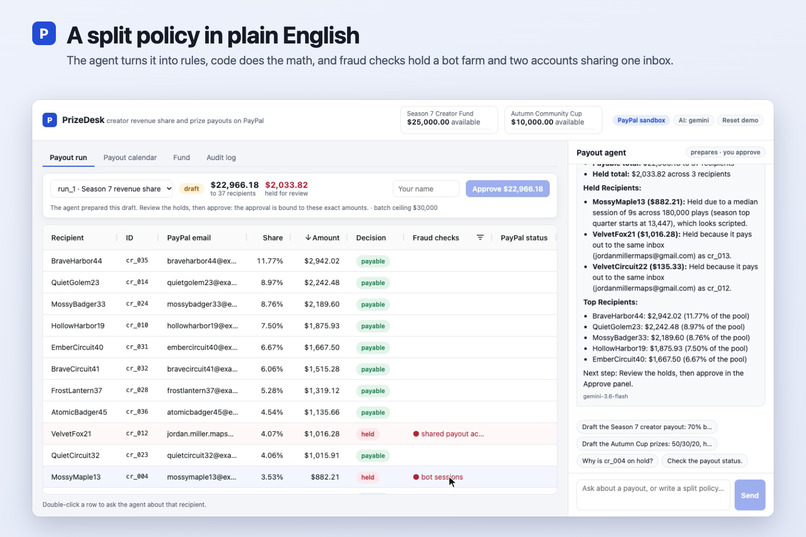Open the run_1 Season 7 revenue share dropdown

coord(112,189)
